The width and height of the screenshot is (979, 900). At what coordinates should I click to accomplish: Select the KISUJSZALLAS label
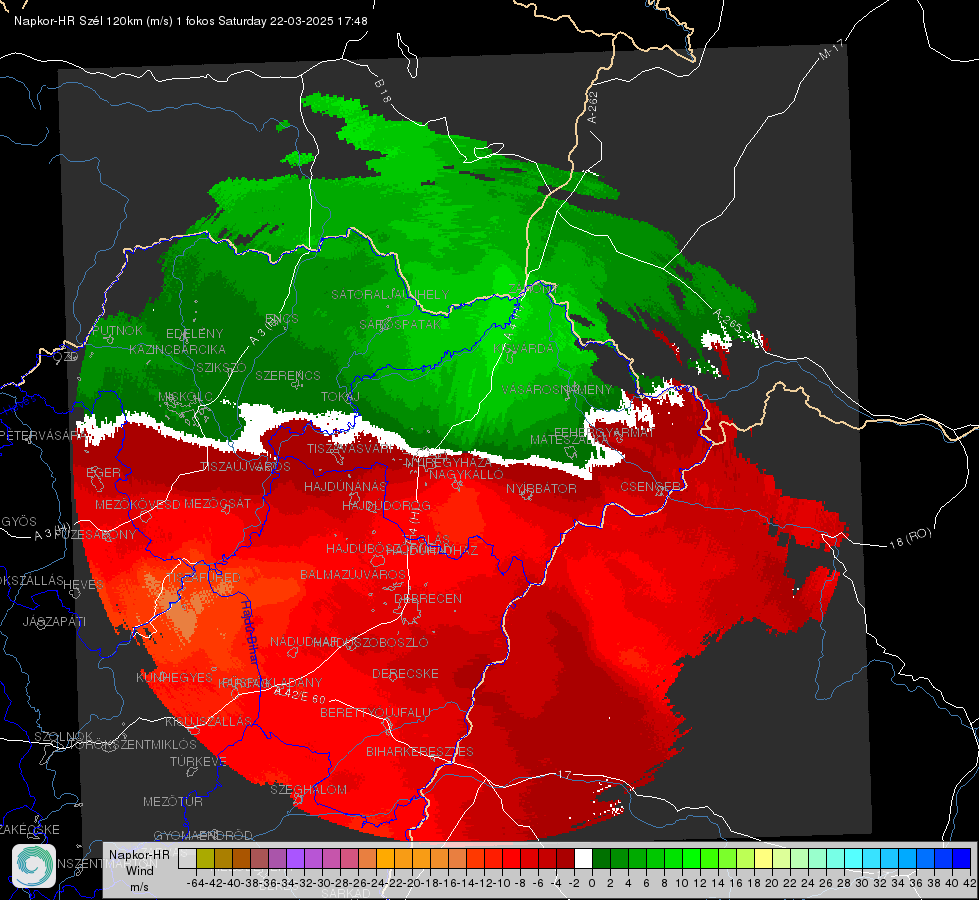coord(209,721)
